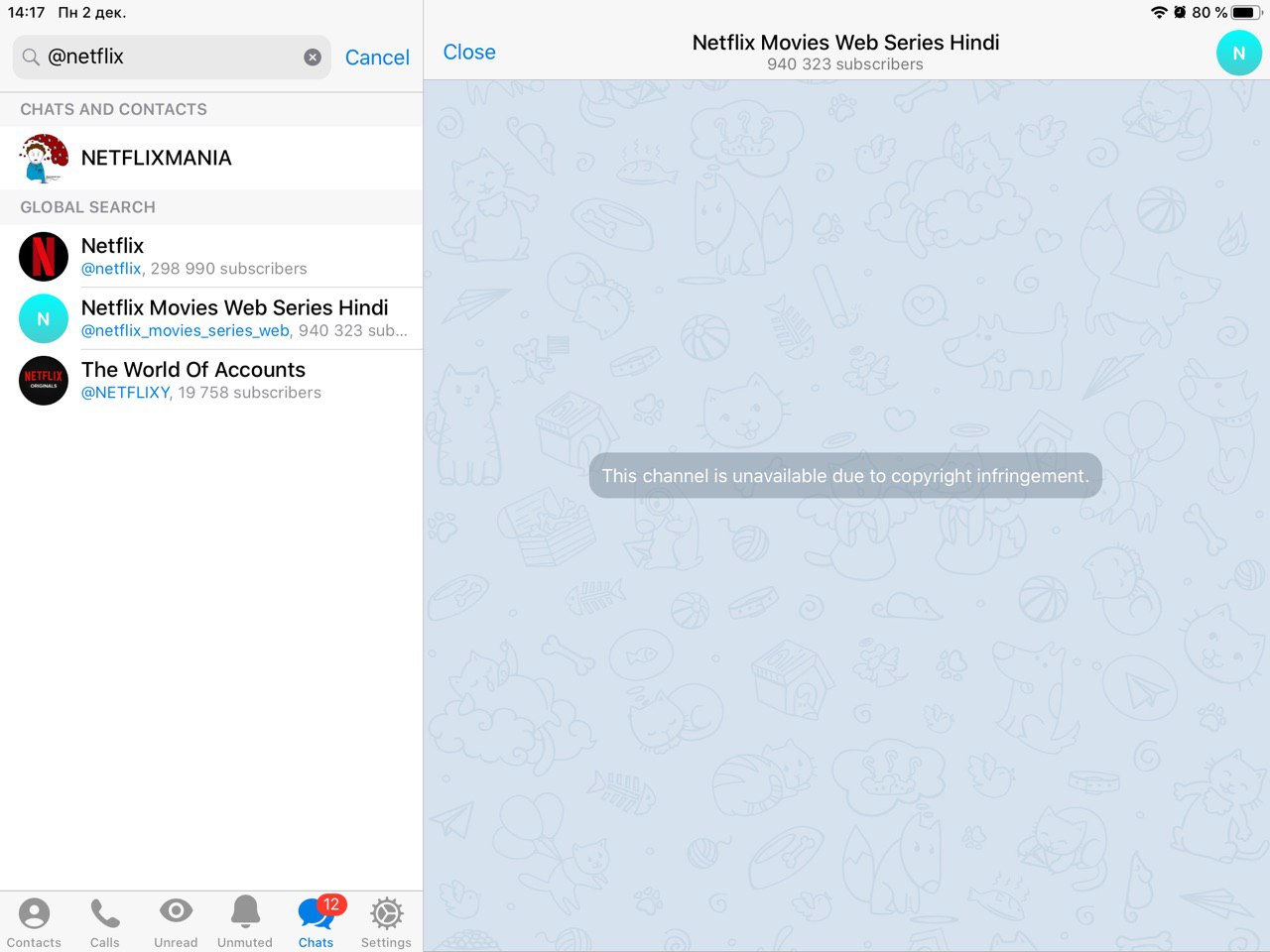Select the Netflix result name
The height and width of the screenshot is (952, 1270).
[x=112, y=245]
